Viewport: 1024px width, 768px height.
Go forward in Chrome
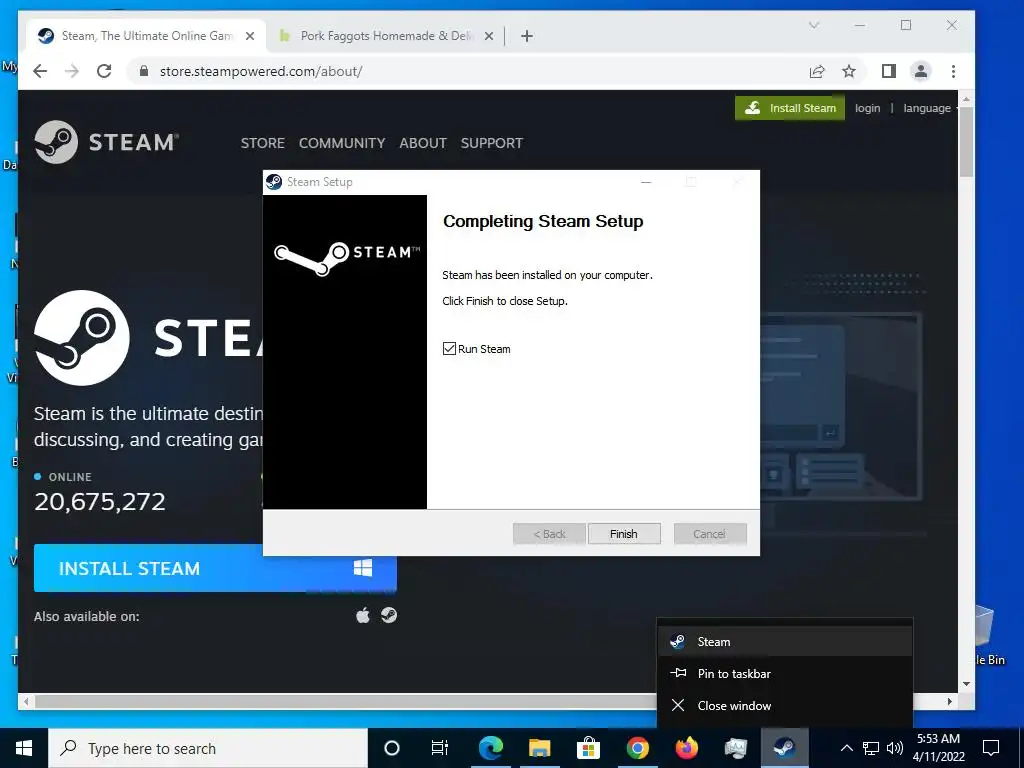click(x=72, y=71)
